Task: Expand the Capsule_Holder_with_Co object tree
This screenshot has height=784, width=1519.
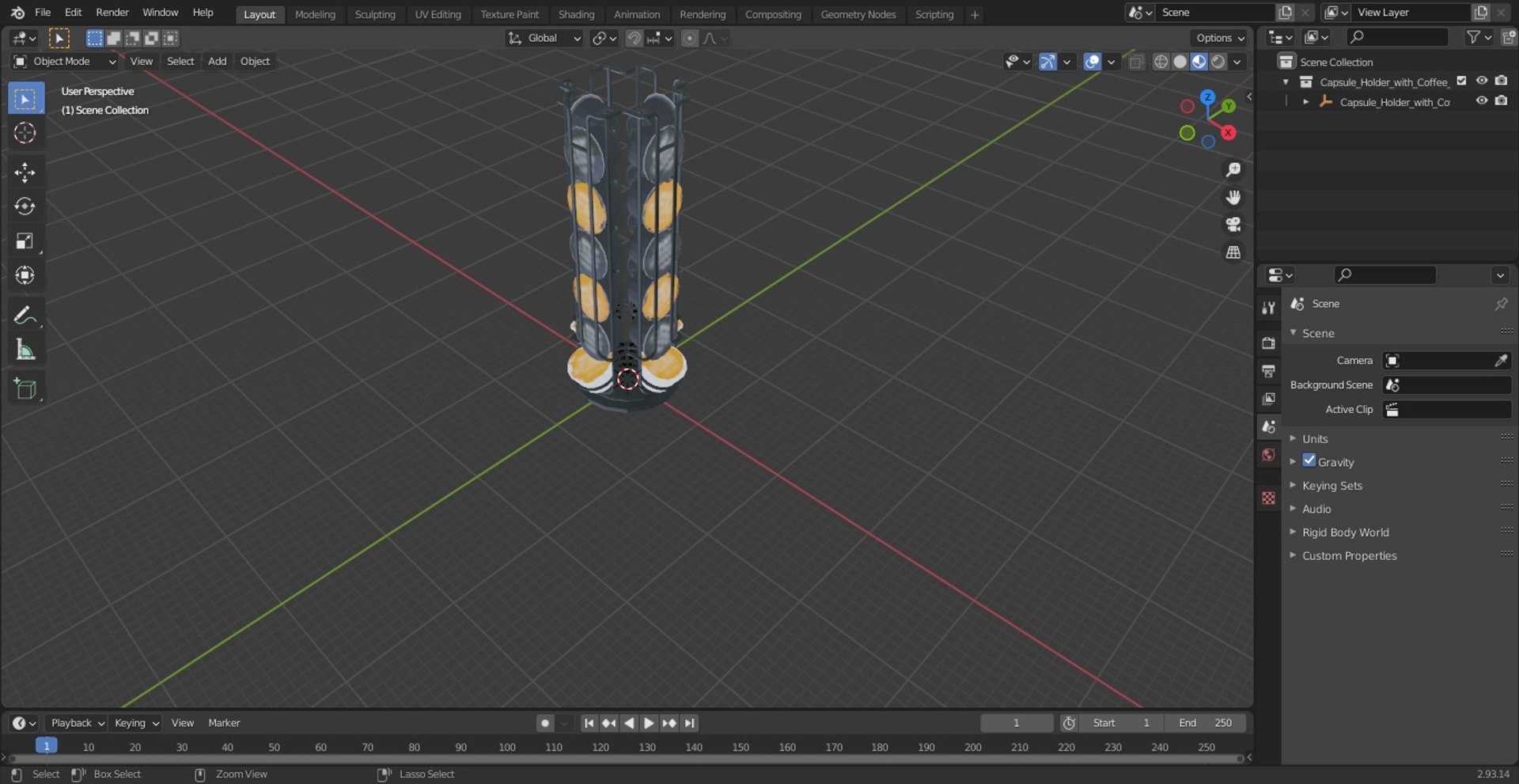Action: click(1305, 102)
